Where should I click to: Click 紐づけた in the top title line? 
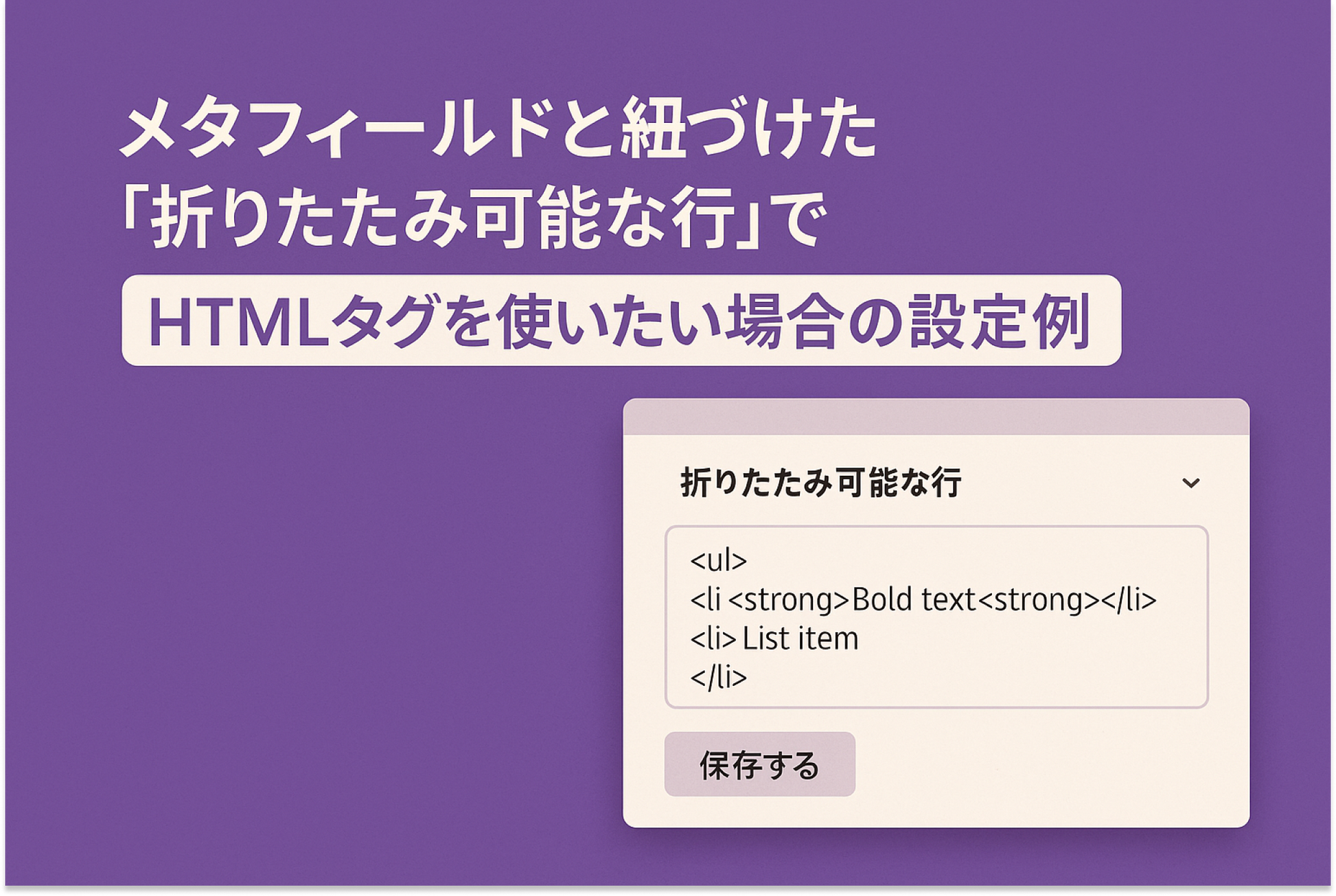pos(748,129)
